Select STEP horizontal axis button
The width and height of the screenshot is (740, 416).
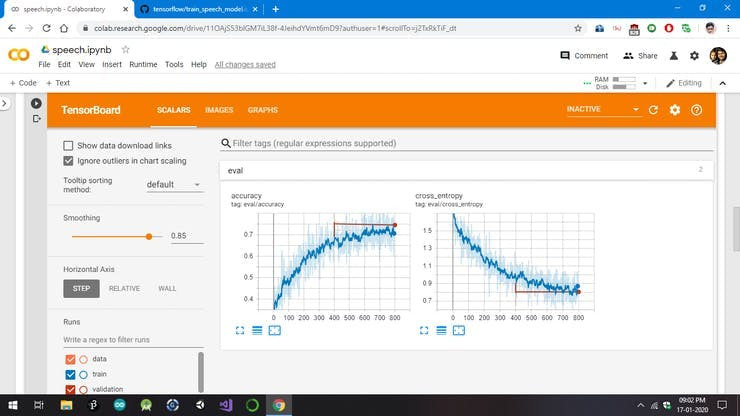81,289
